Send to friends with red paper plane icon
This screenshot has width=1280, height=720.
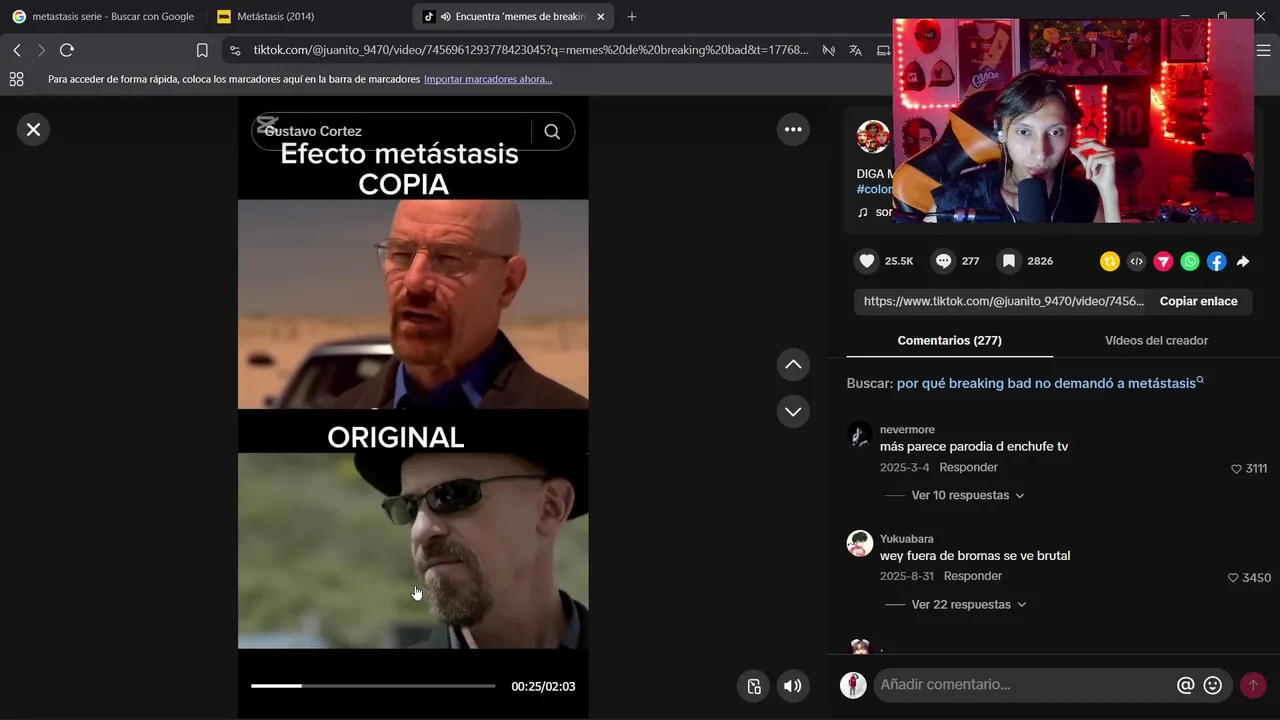point(1163,261)
